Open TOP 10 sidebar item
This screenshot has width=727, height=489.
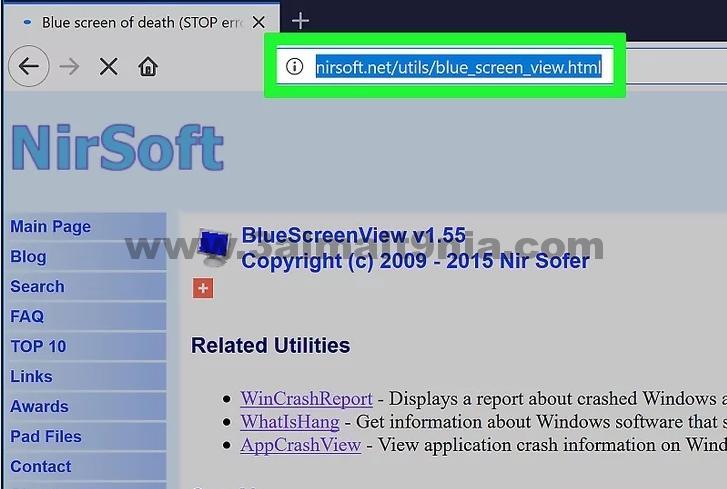[38, 346]
